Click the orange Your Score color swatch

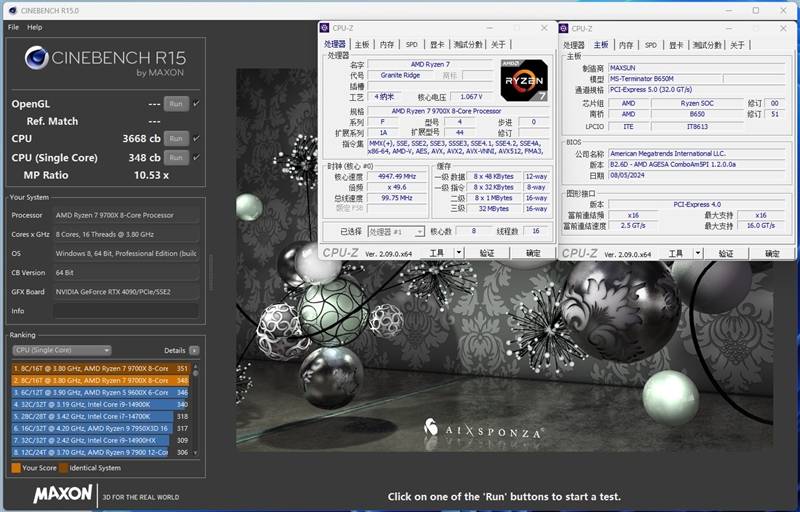coord(15,467)
